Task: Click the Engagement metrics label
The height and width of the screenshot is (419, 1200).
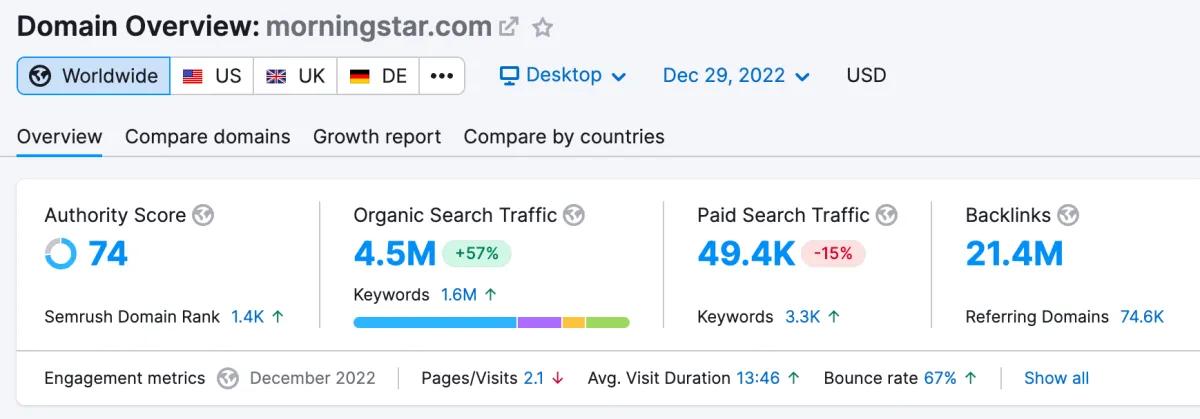Action: coord(125,379)
